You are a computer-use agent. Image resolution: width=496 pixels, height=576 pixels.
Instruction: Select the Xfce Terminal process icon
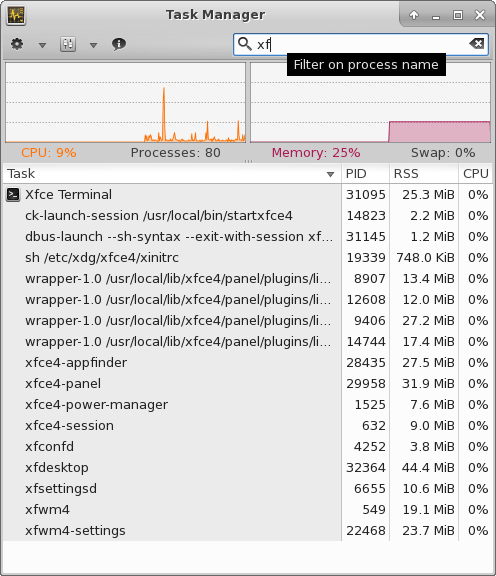pyautogui.click(x=13, y=195)
